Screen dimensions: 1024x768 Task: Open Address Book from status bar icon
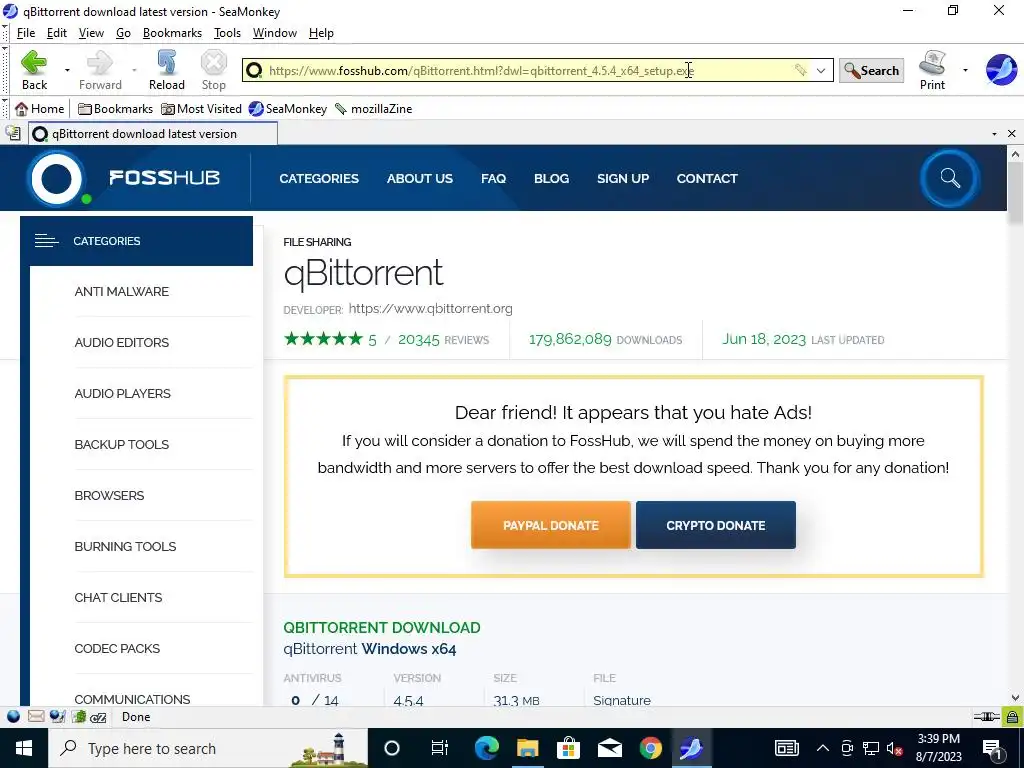click(79, 717)
